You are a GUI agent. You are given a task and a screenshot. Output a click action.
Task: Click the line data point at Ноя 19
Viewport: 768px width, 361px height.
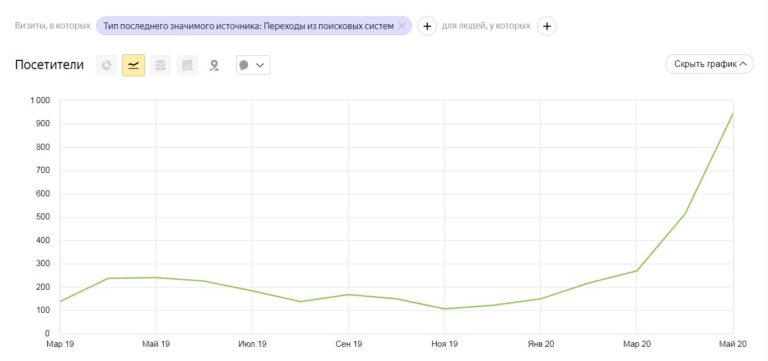444,309
